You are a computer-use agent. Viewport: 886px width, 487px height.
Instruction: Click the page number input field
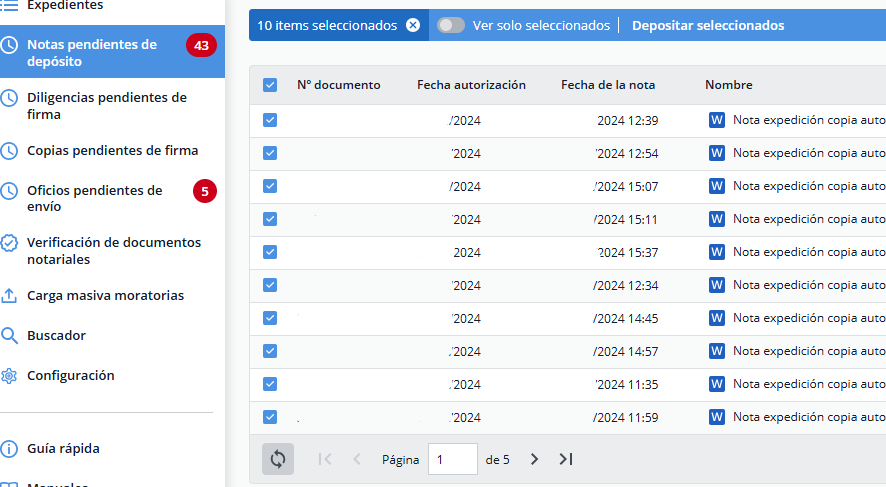[x=452, y=459]
